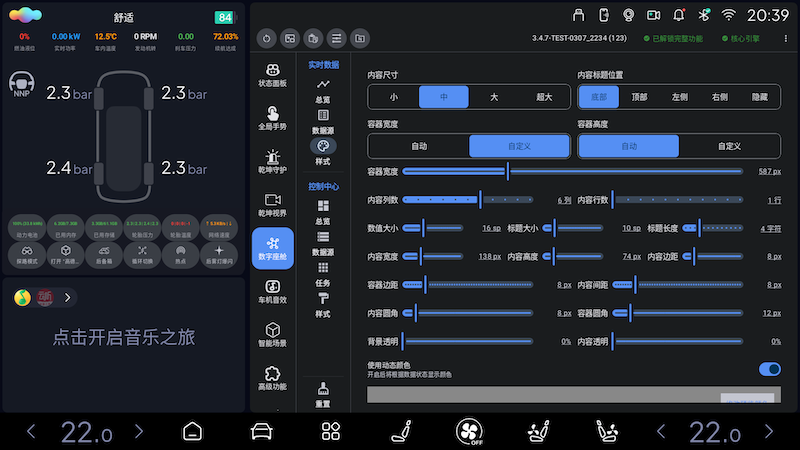Tap the power icon in top toolbar
The height and width of the screenshot is (450, 800).
(x=266, y=38)
